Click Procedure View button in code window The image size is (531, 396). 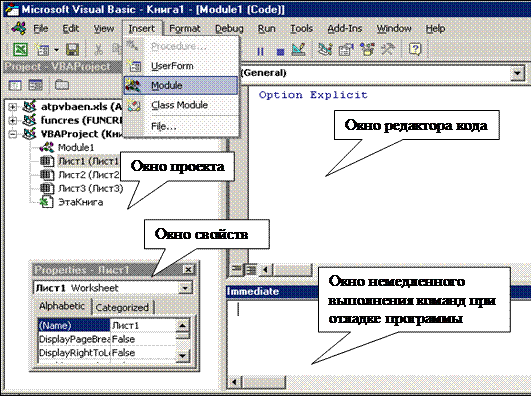[x=237, y=270]
